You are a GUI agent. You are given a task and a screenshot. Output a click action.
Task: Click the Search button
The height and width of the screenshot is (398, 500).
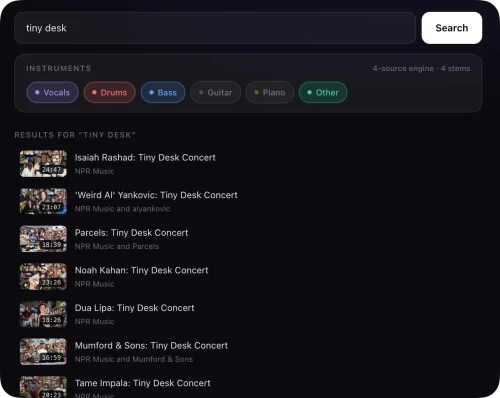click(x=452, y=28)
